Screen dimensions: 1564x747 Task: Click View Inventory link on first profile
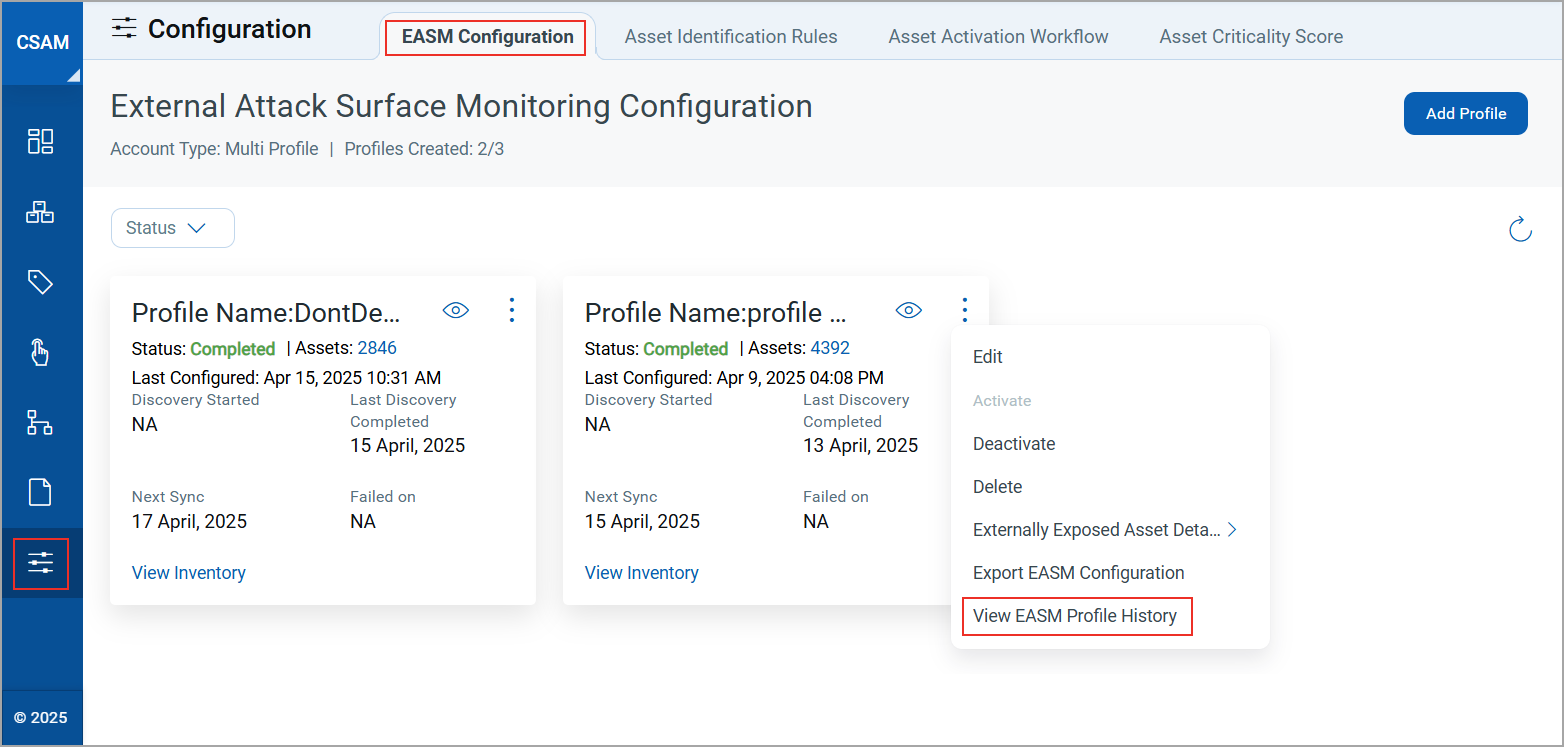[x=189, y=573]
